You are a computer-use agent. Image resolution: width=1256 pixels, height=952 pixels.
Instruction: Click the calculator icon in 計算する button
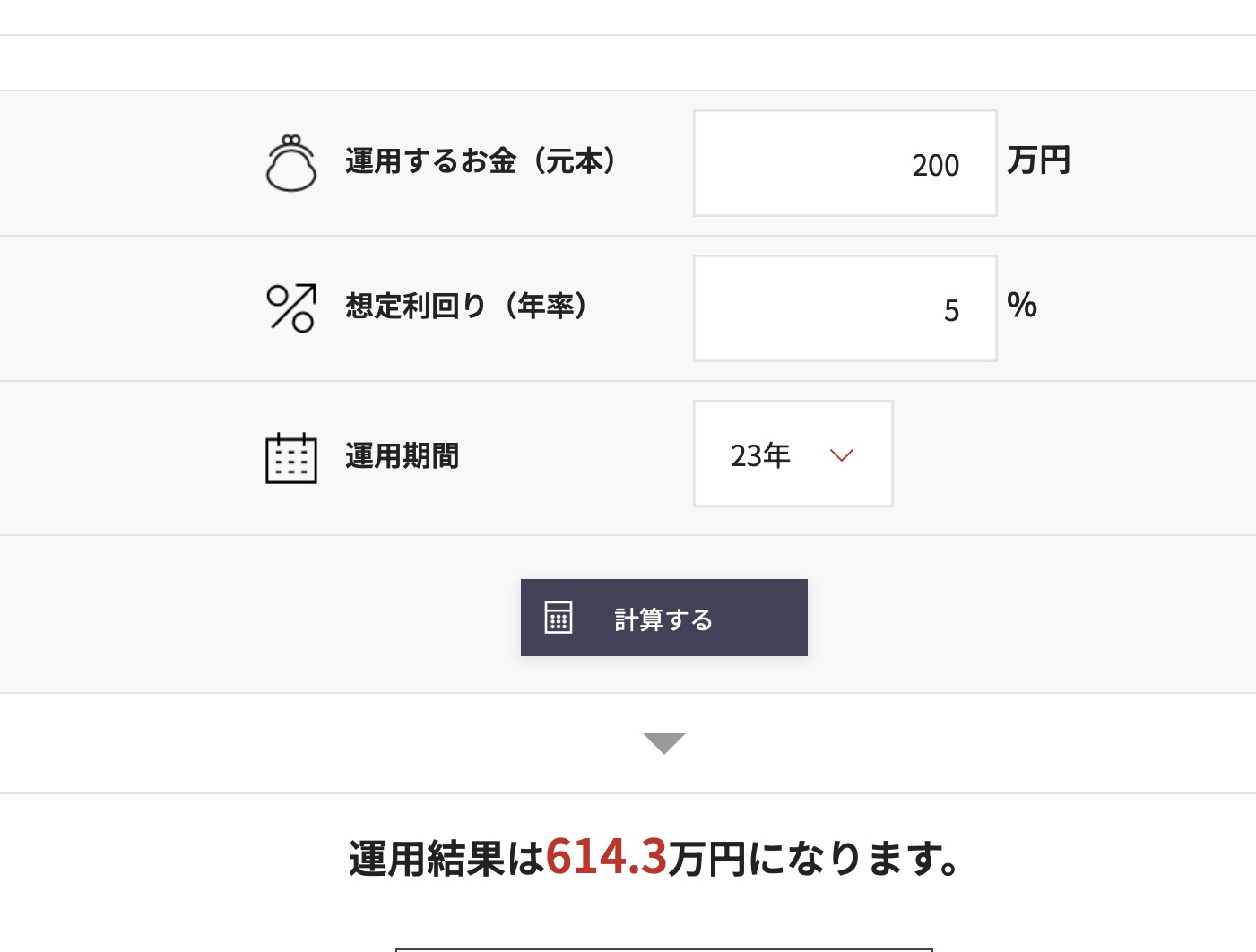(x=558, y=618)
